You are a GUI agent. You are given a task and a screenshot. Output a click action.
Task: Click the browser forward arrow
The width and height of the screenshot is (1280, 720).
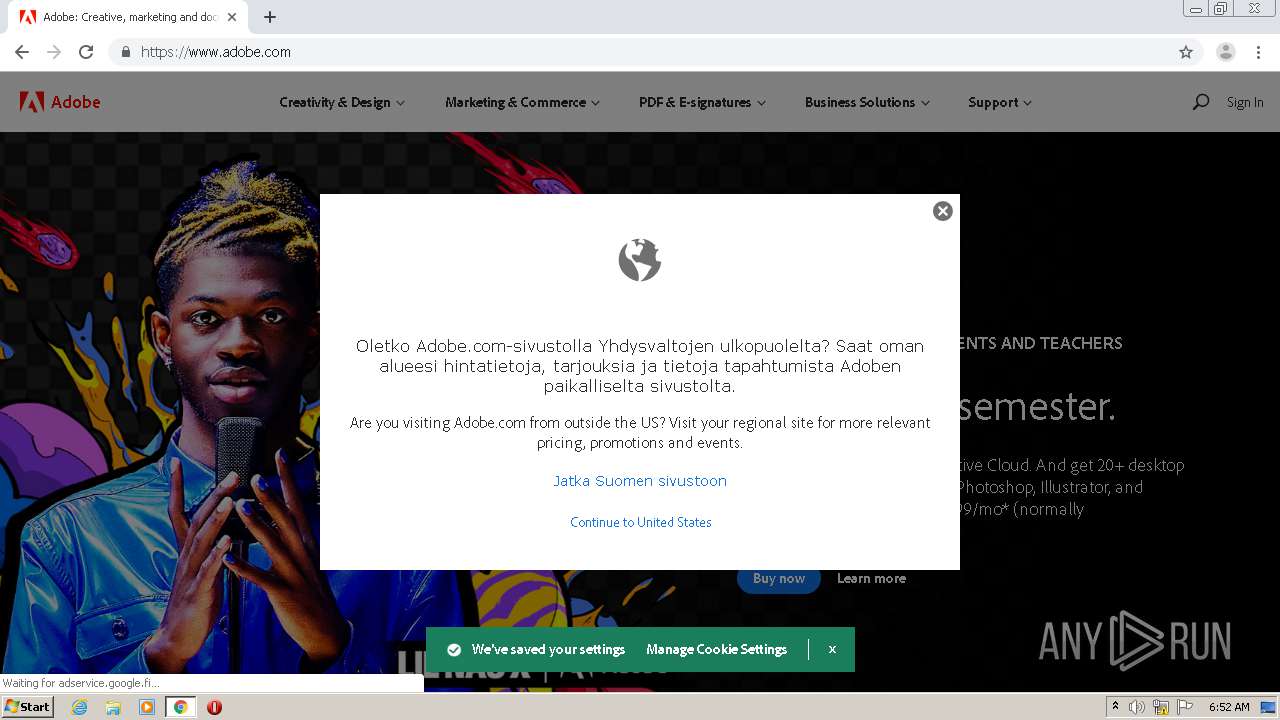coord(54,52)
